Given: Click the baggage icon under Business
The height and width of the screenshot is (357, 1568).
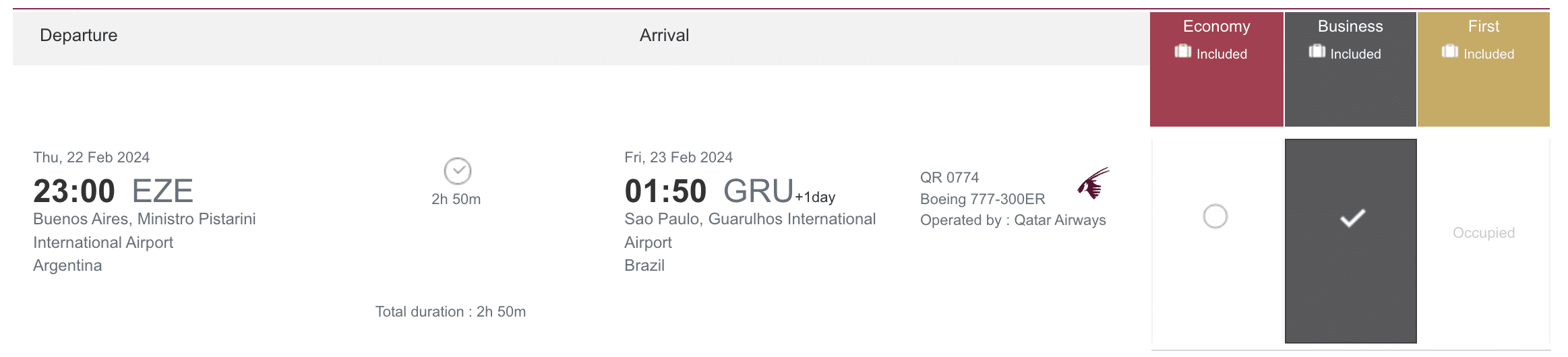Looking at the screenshot, I should click(1317, 52).
